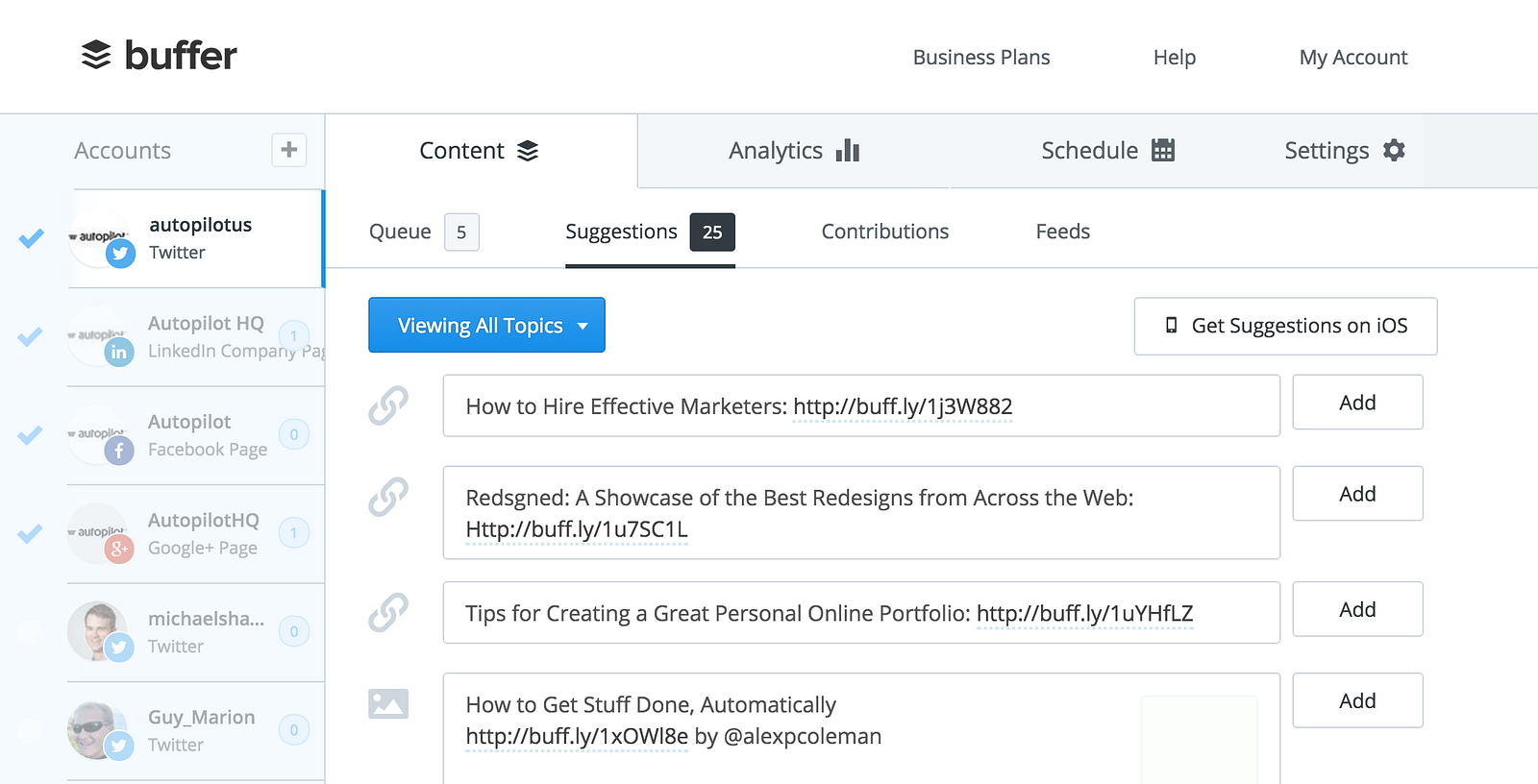Screen dimensions: 1538x784
Task: Click image icon beside Get Stuff Done
Action: [388, 704]
